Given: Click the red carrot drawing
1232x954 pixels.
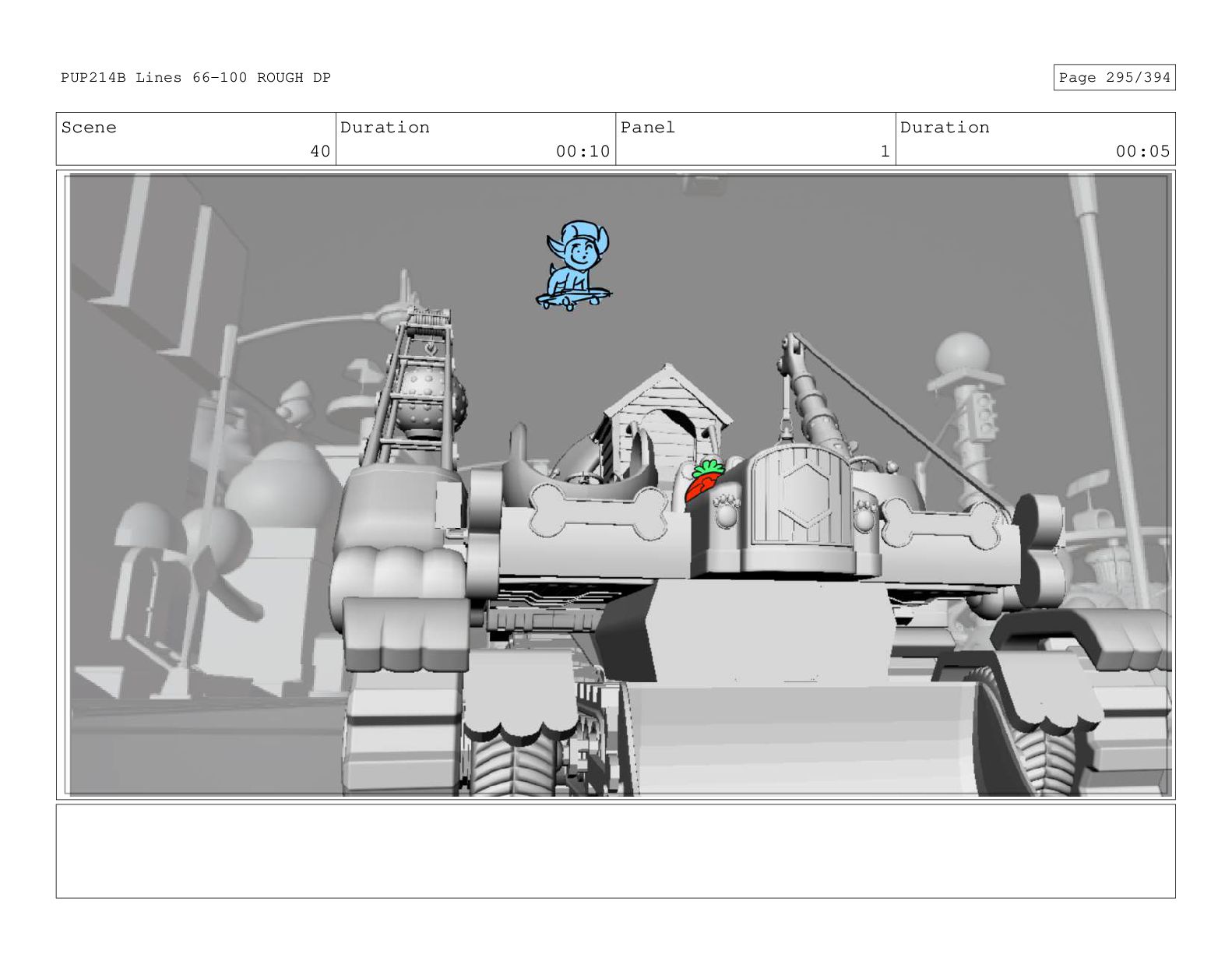Looking at the screenshot, I should (703, 481).
